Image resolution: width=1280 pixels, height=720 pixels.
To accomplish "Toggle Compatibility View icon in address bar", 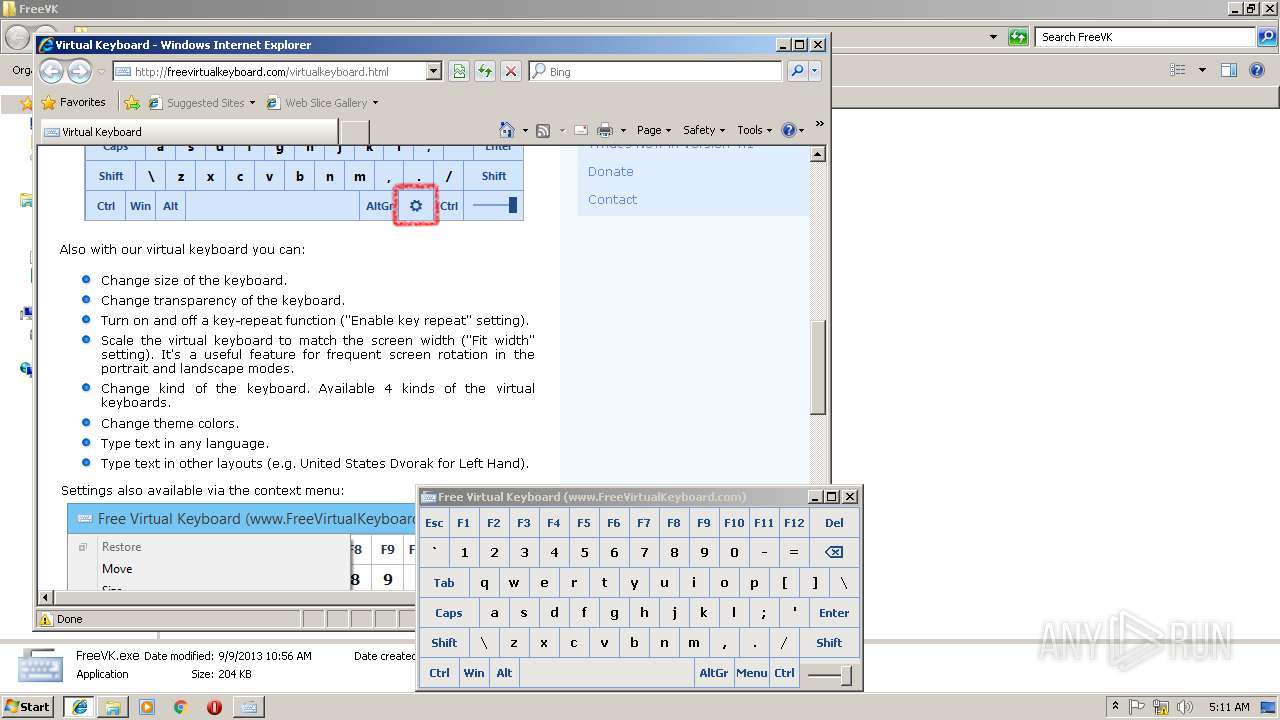I will 459,71.
